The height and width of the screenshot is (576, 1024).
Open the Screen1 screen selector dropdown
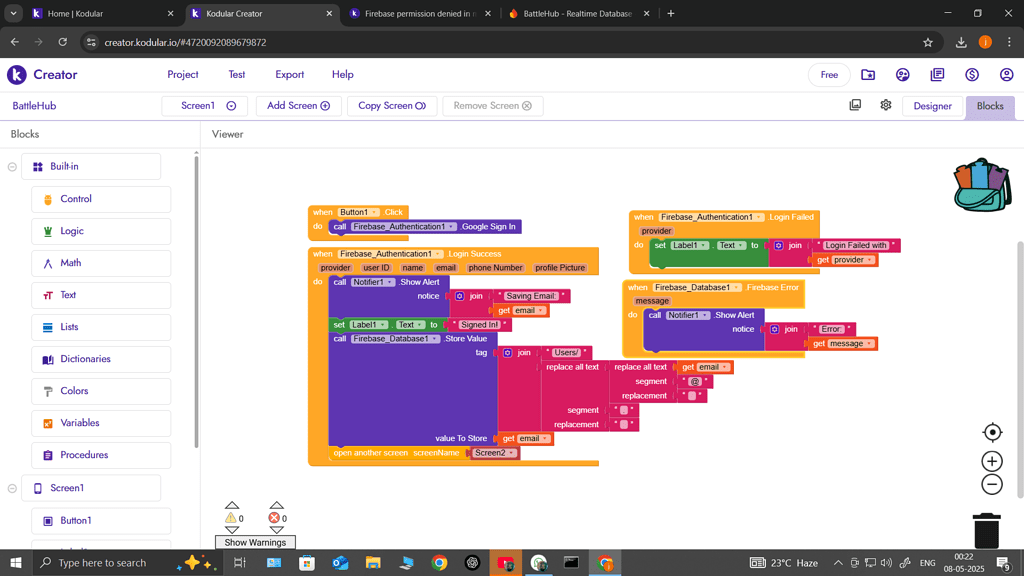click(205, 105)
